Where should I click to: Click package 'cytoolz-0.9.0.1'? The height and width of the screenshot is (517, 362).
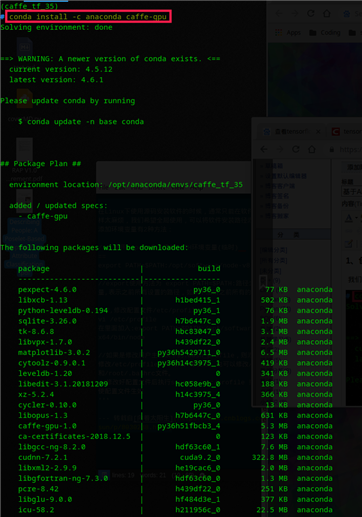click(x=52, y=363)
